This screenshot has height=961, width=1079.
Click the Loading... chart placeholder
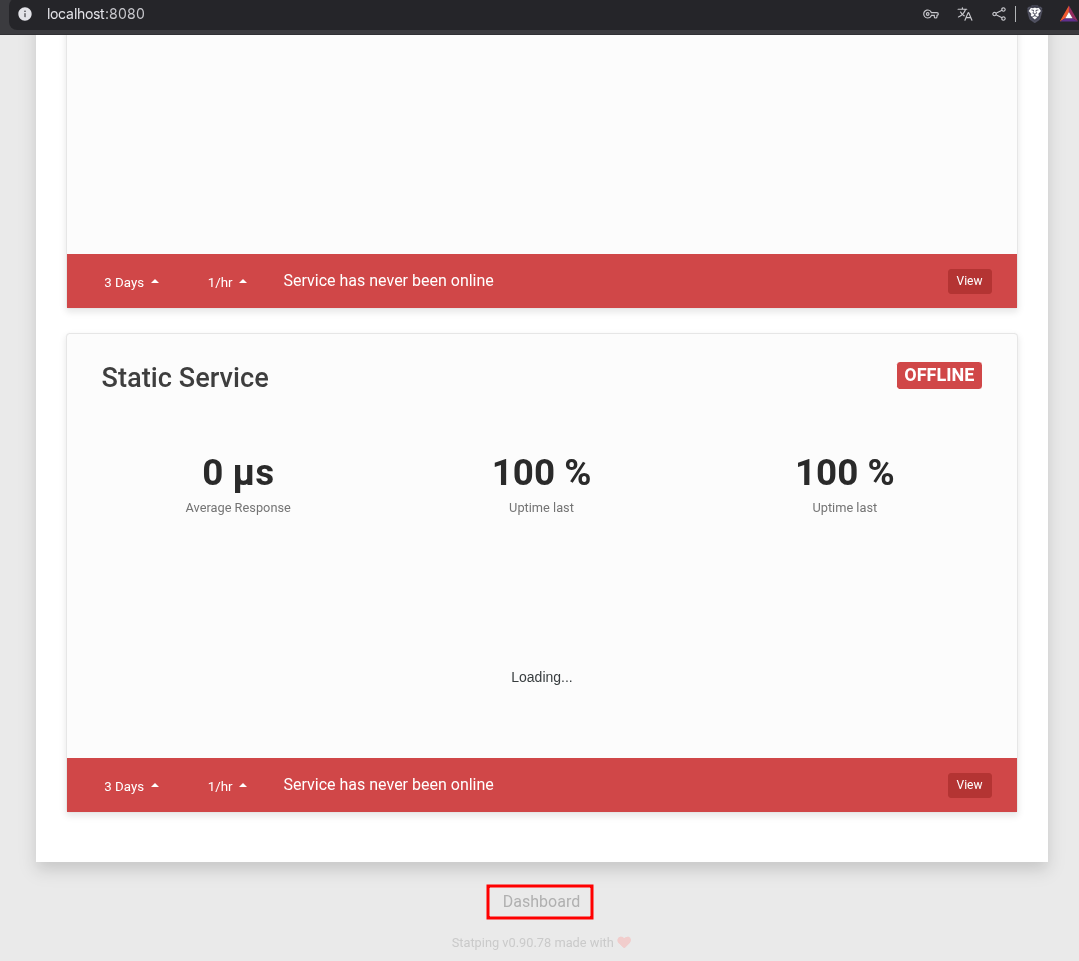coord(541,677)
